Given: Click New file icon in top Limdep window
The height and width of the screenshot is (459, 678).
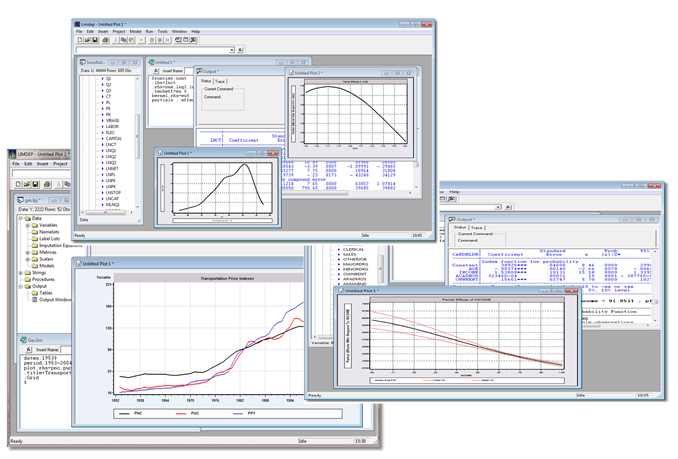Looking at the screenshot, I should click(x=80, y=40).
